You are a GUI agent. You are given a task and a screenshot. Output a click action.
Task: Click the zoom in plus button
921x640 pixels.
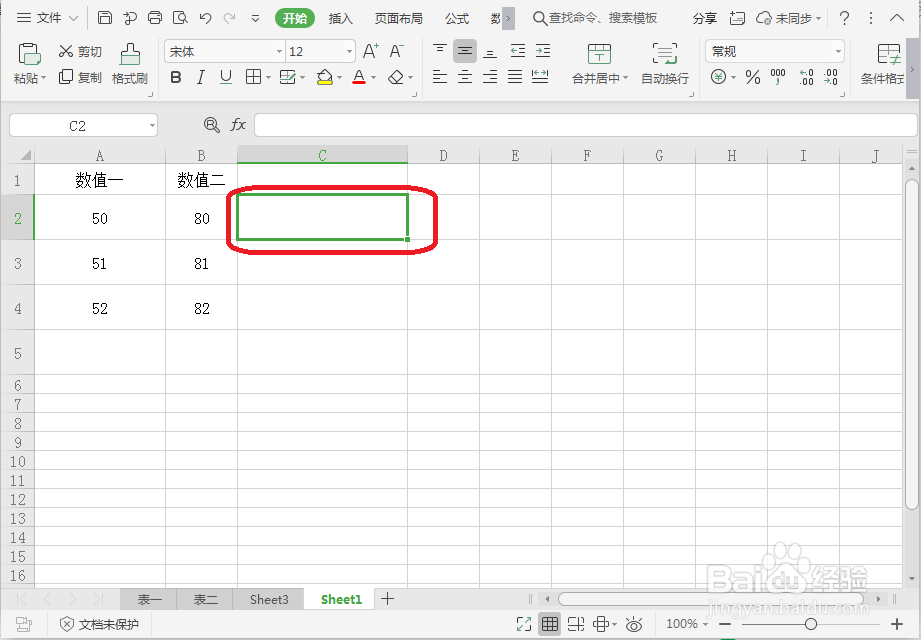tap(897, 624)
